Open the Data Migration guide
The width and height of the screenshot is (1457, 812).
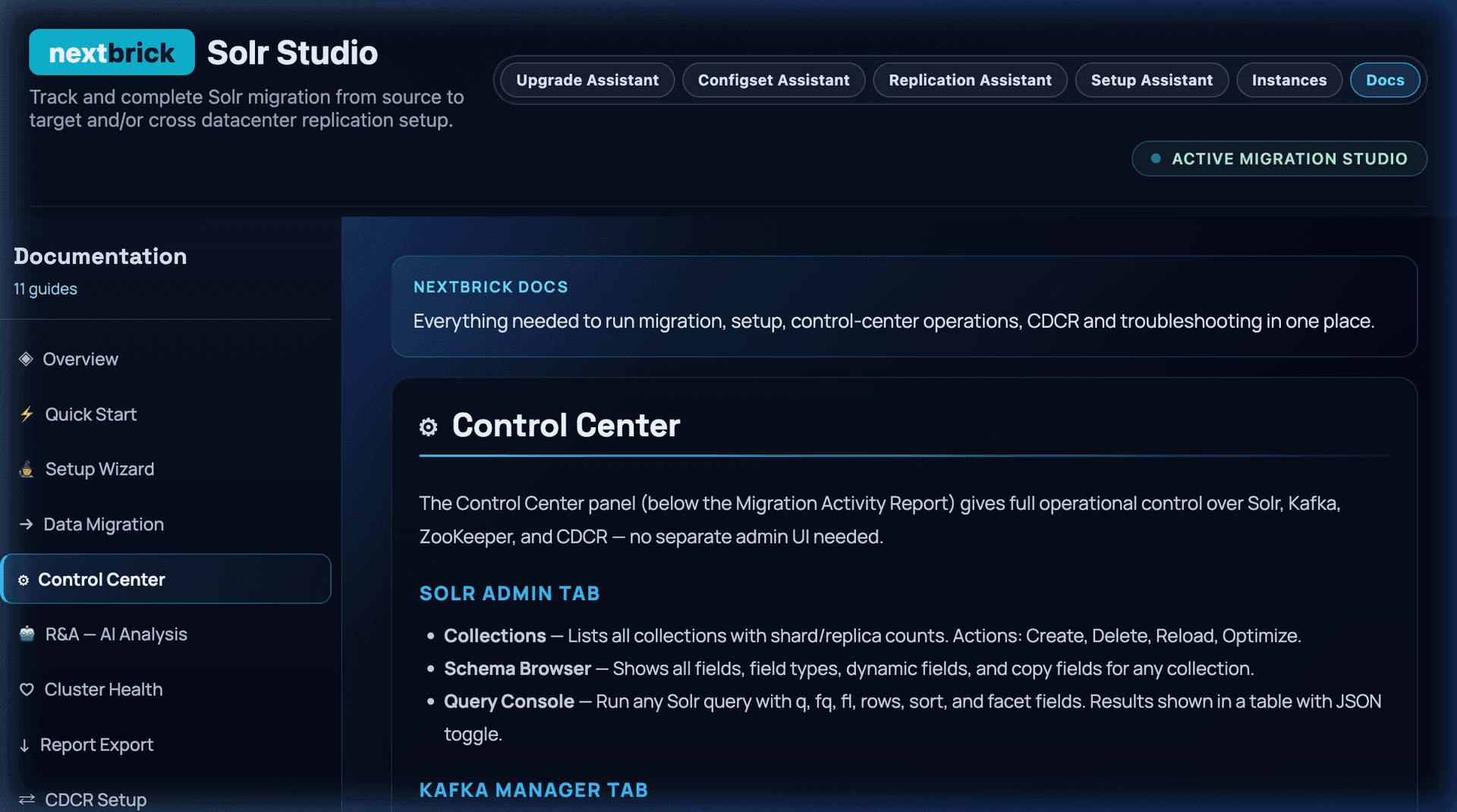(166, 524)
